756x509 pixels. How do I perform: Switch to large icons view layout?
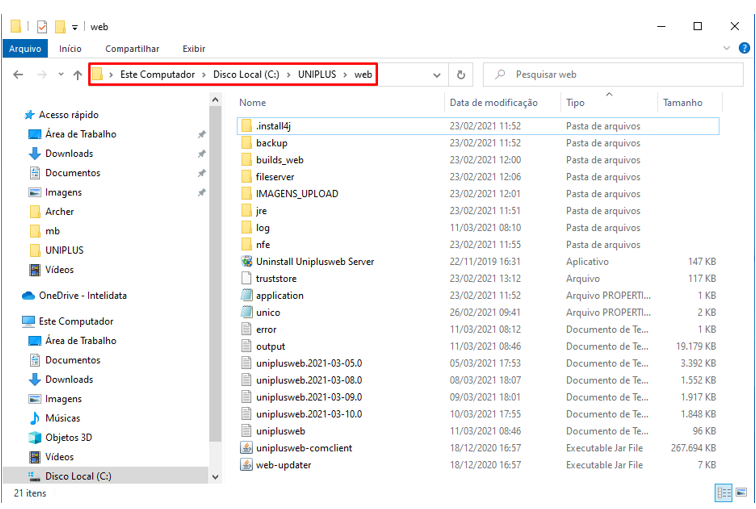coord(741,493)
